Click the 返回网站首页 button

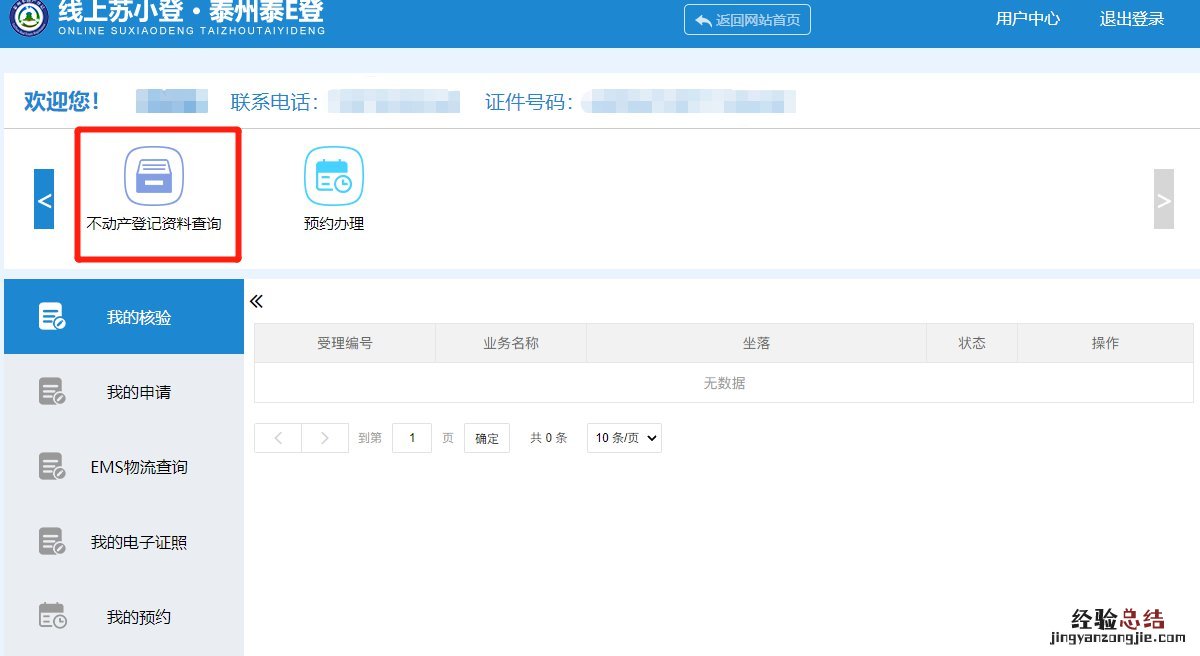747,20
